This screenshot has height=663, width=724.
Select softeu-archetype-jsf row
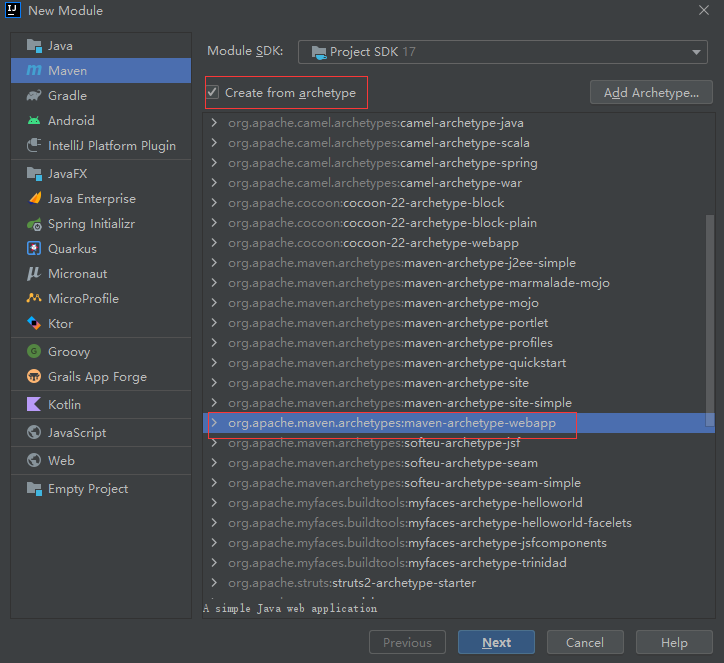click(459, 442)
